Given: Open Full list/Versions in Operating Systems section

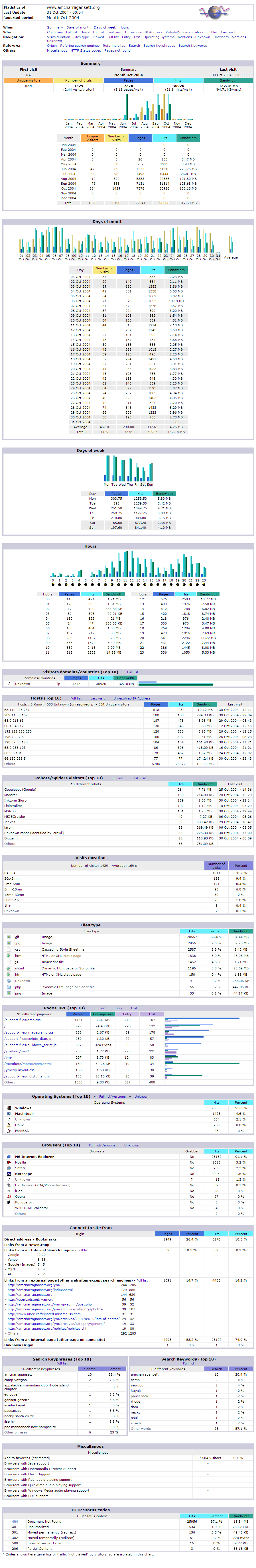Looking at the screenshot, I should 113,1096.
